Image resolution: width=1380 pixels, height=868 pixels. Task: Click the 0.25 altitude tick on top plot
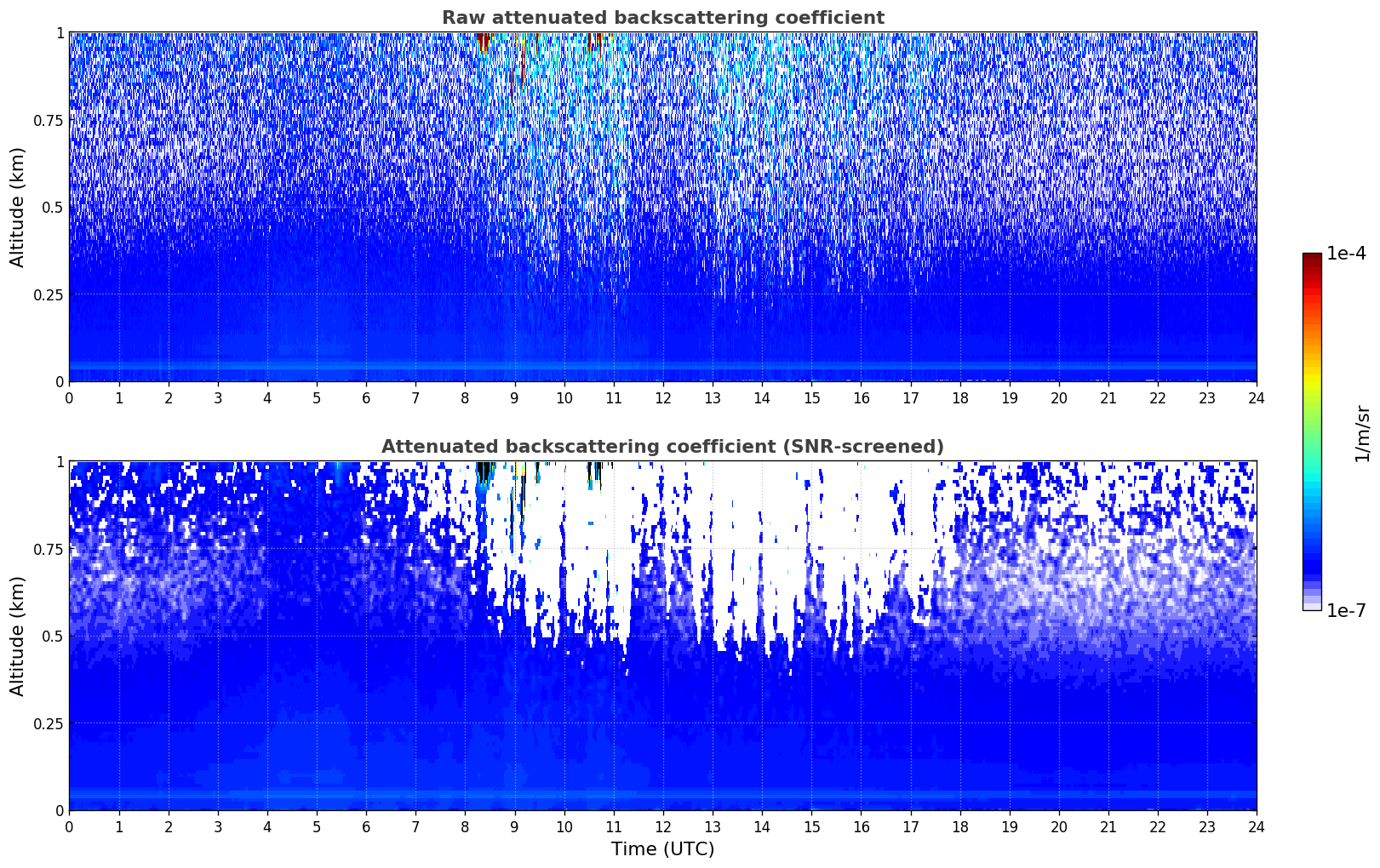point(49,295)
